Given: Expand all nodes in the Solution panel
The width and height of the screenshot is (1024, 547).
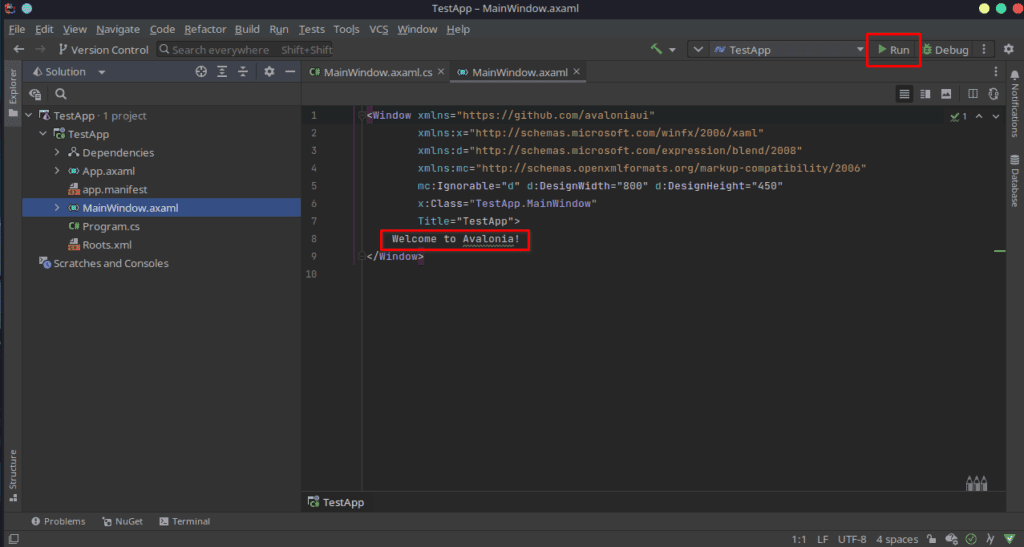Looking at the screenshot, I should point(222,72).
